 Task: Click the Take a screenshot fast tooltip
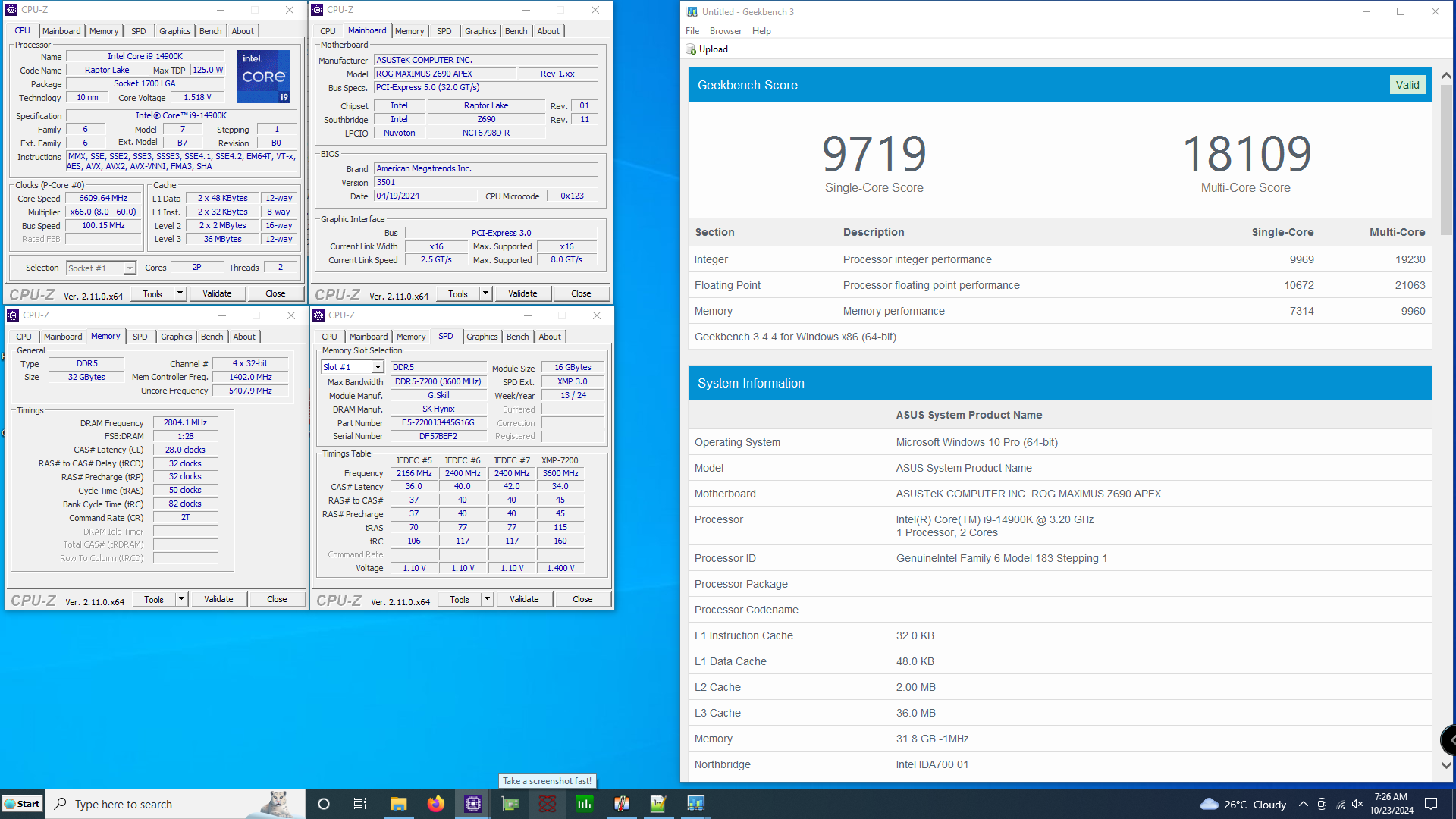pyautogui.click(x=547, y=781)
